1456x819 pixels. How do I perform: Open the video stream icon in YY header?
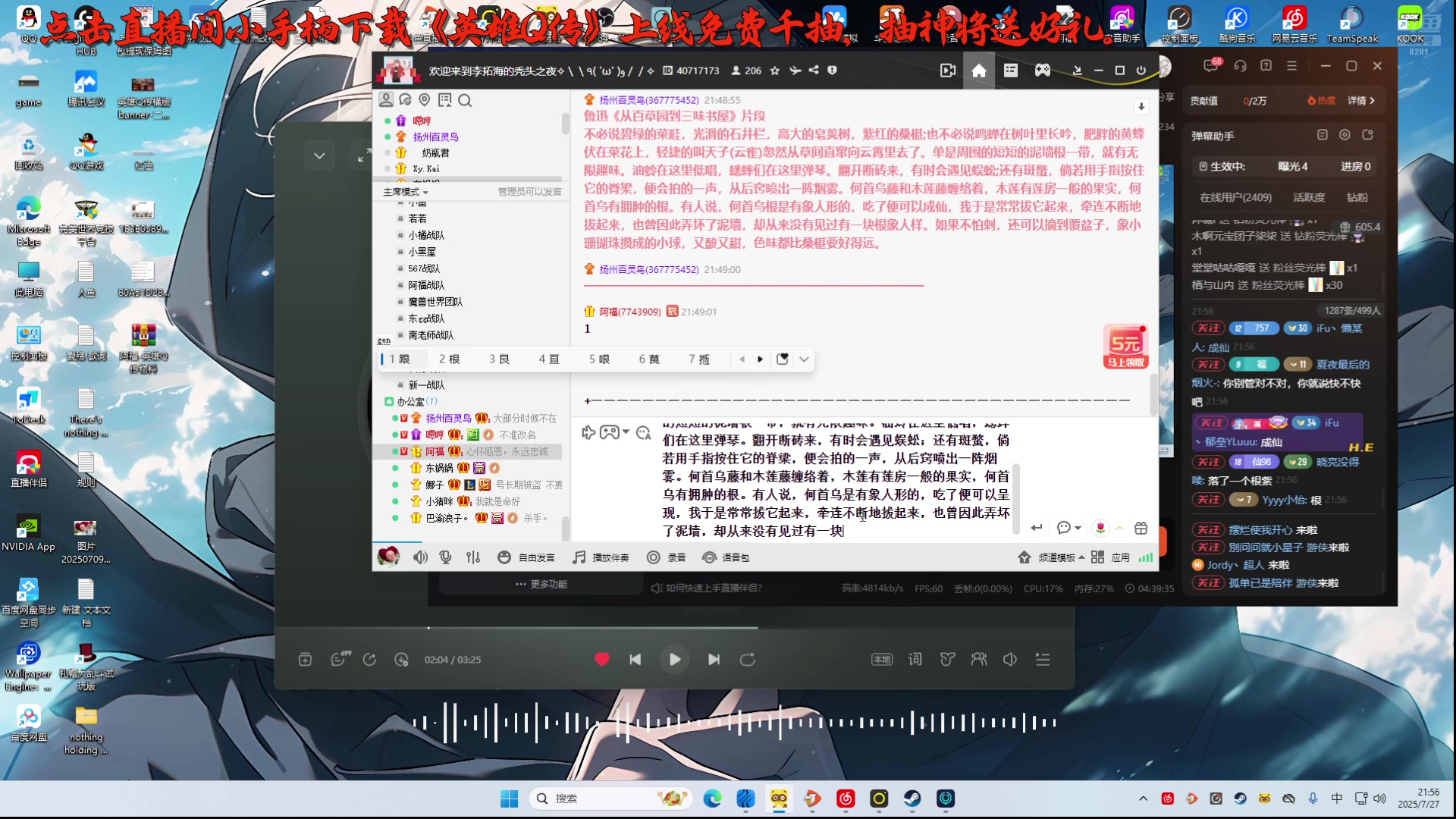pos(948,71)
